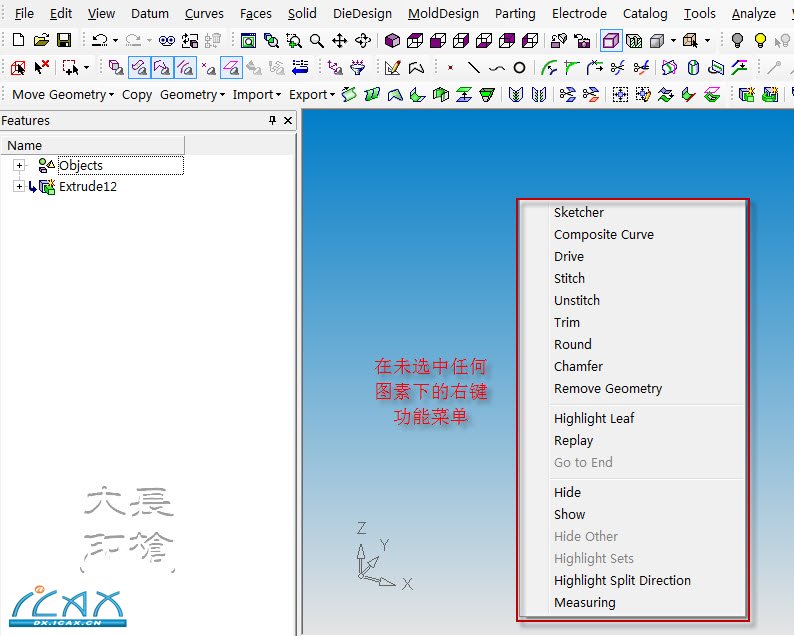Image resolution: width=794 pixels, height=636 pixels.
Task: Open the Electrode menu
Action: click(579, 13)
